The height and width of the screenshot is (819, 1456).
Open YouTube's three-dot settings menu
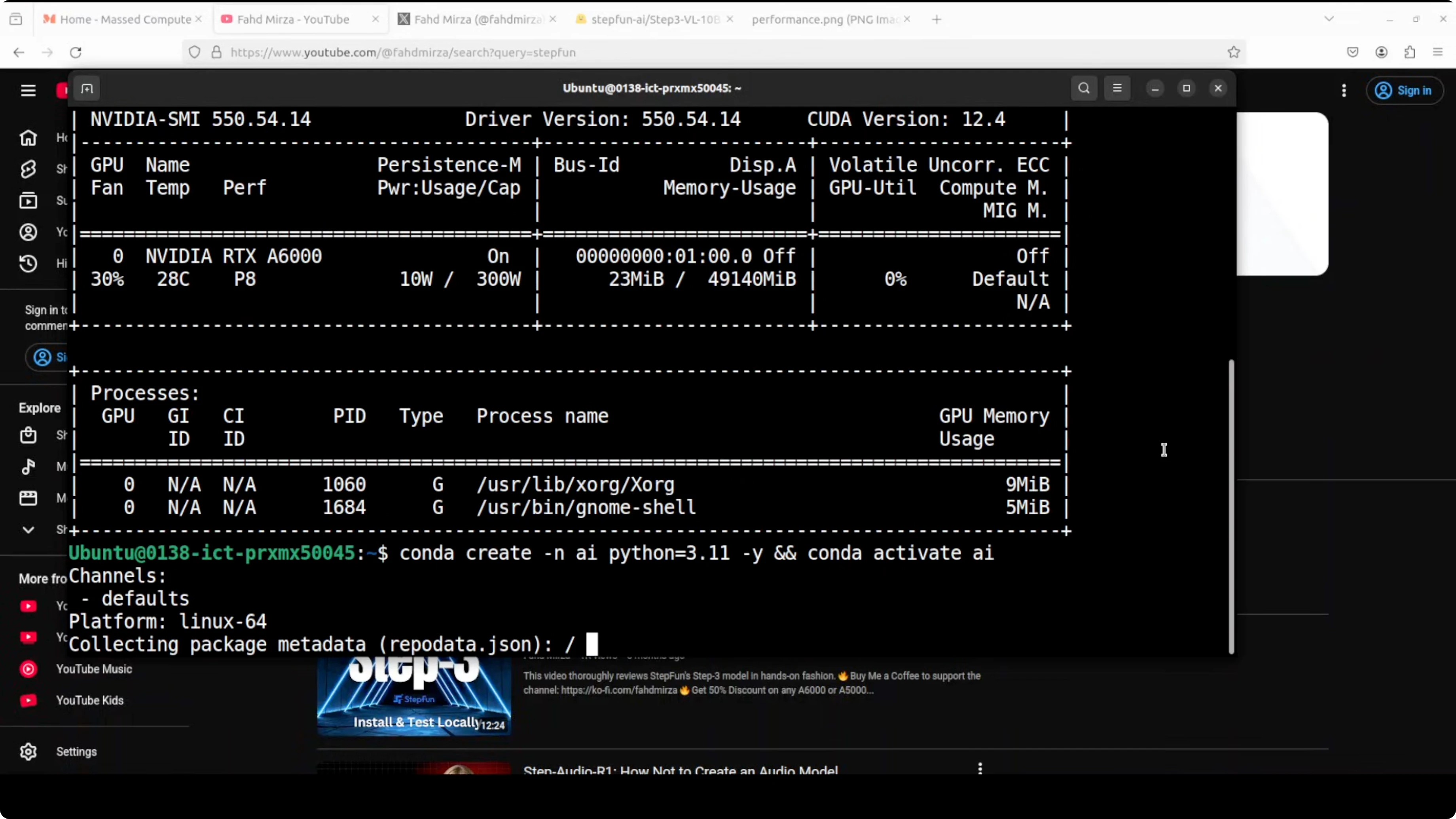tap(1344, 91)
